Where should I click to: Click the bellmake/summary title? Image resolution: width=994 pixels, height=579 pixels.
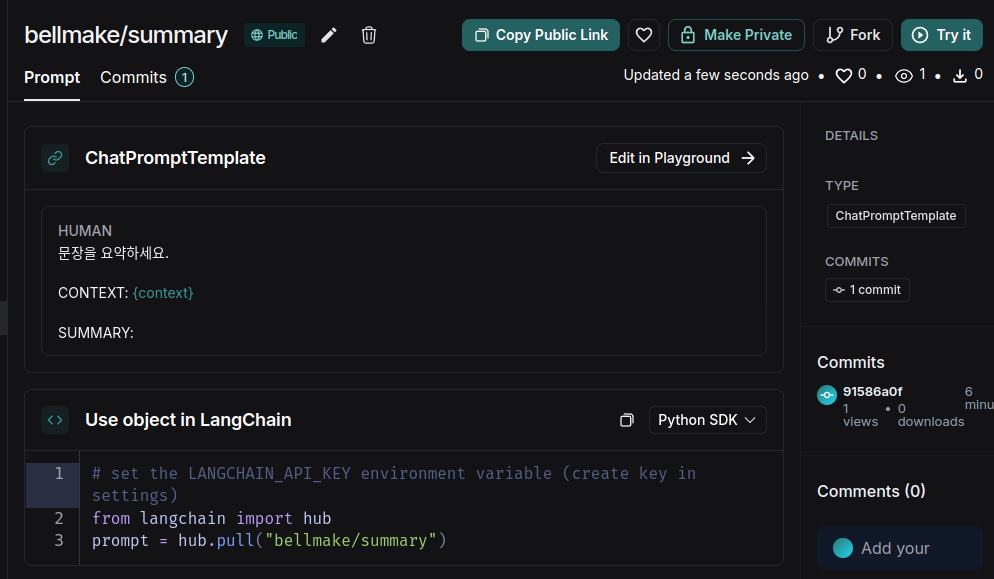pyautogui.click(x=126, y=35)
